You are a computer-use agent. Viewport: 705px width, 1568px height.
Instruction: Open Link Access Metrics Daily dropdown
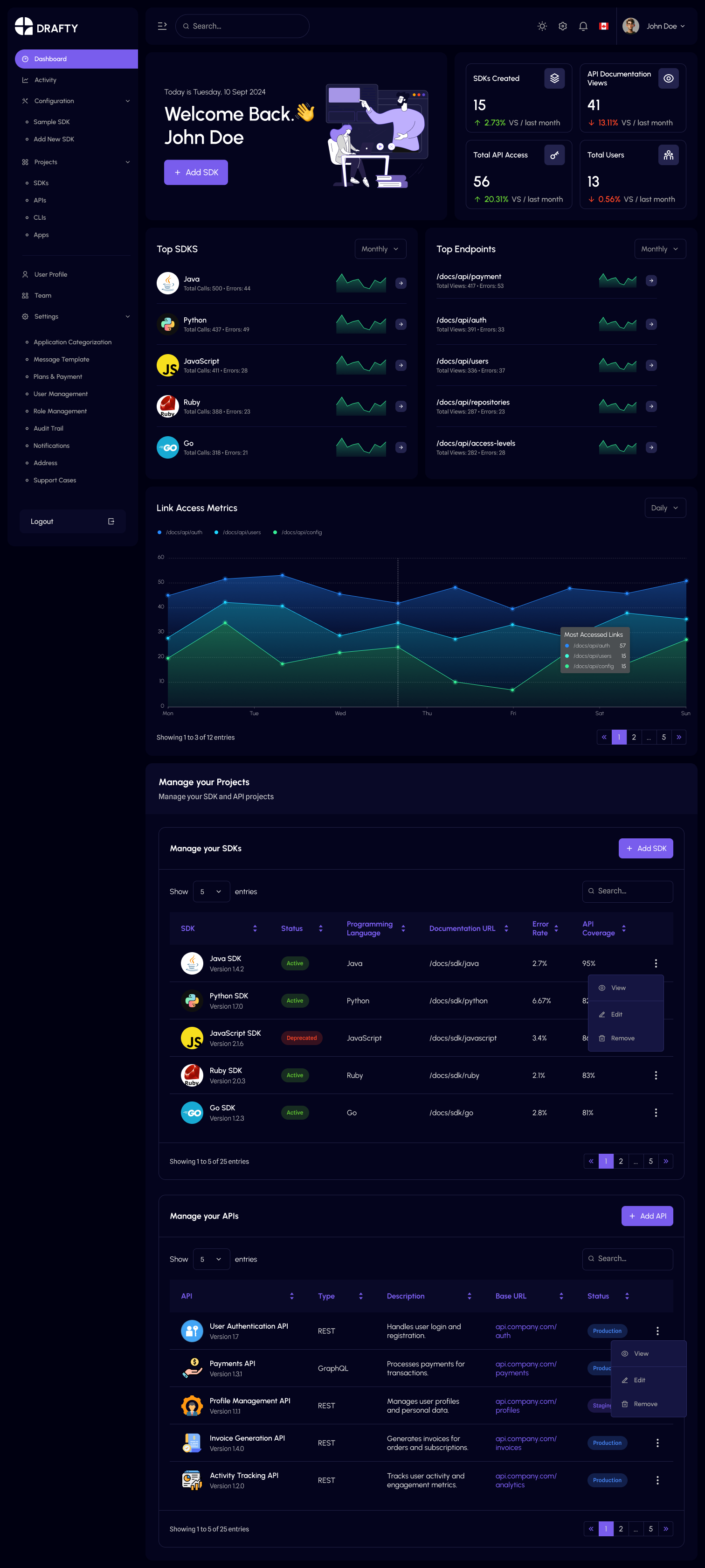[664, 508]
